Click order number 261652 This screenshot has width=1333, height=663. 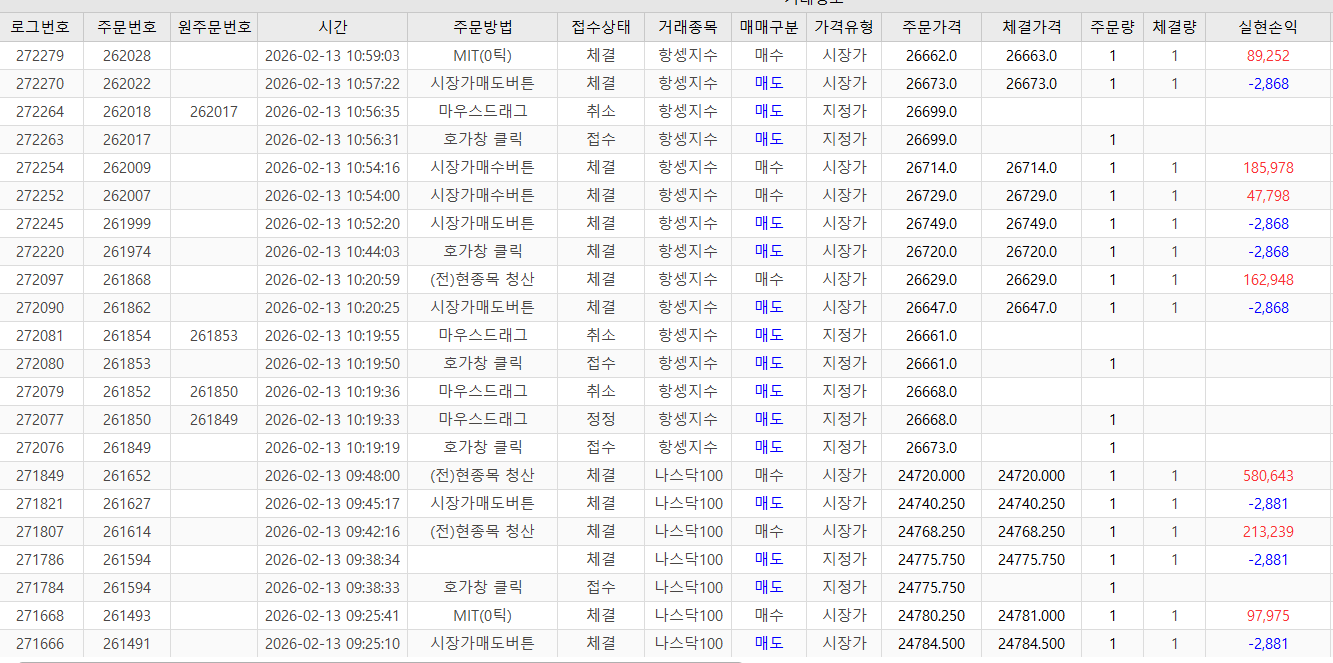pyautogui.click(x=127, y=476)
